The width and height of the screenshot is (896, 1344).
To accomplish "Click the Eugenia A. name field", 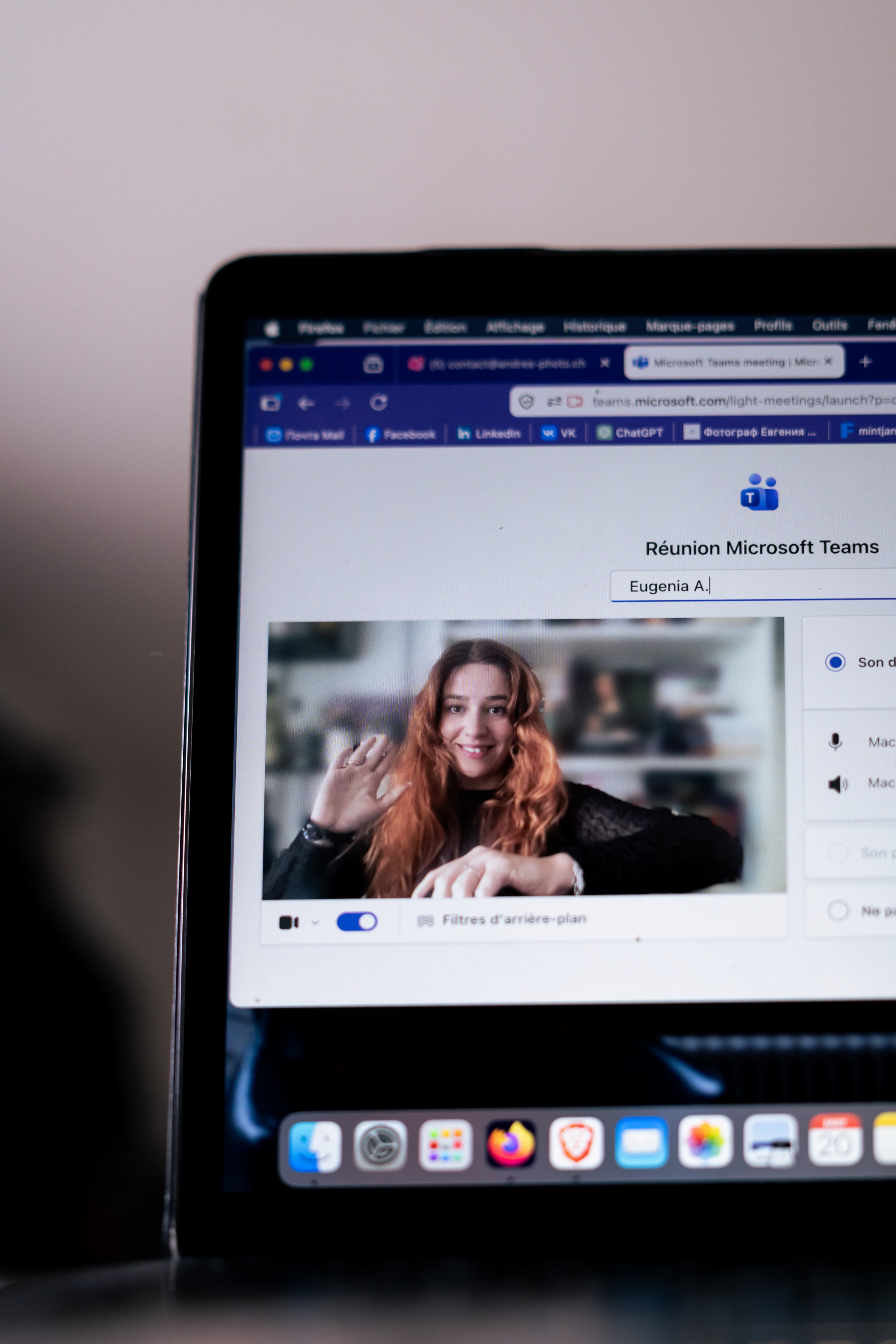I will click(753, 586).
